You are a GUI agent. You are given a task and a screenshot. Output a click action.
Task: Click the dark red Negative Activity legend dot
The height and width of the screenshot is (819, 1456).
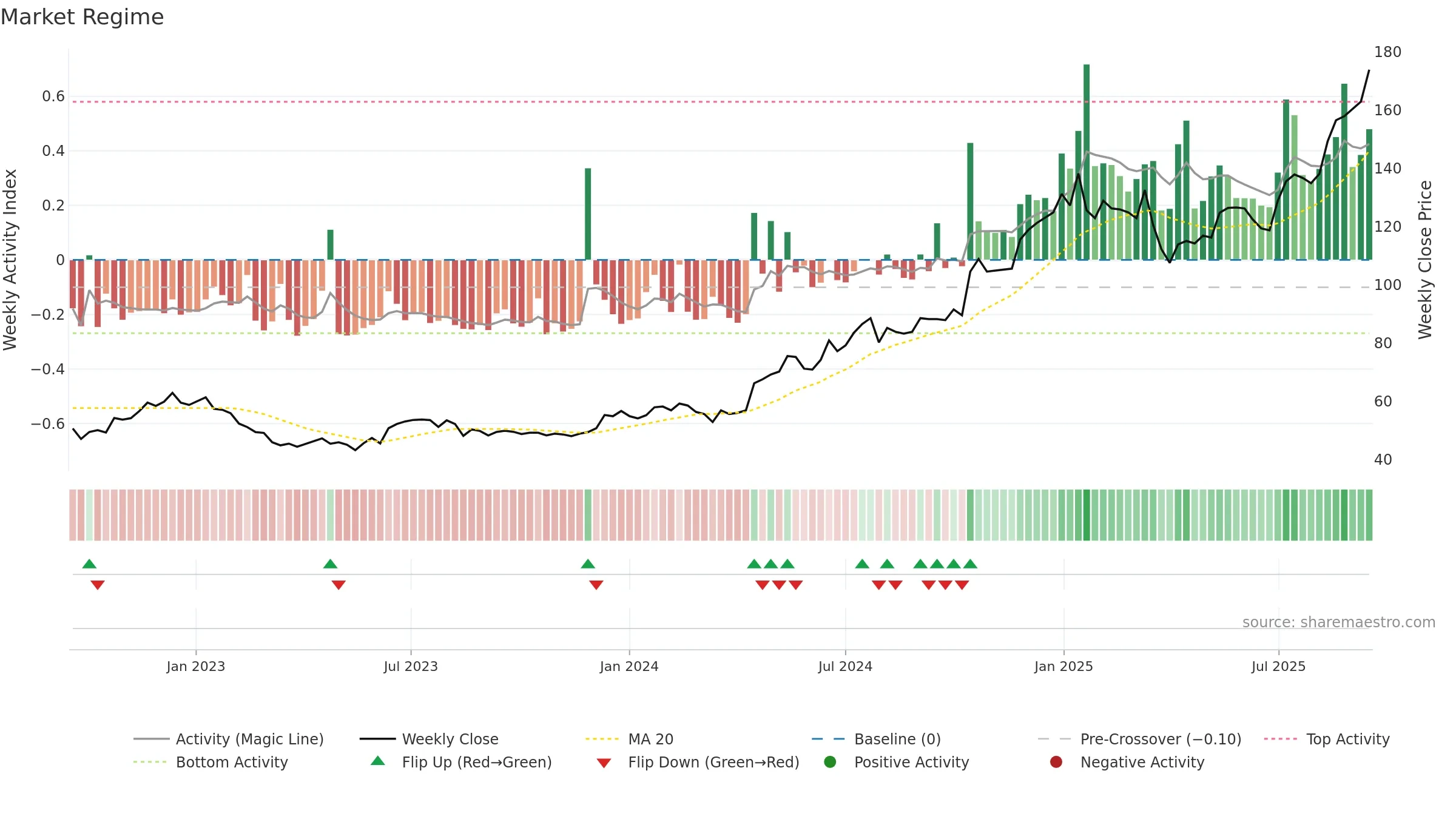pyautogui.click(x=1056, y=762)
